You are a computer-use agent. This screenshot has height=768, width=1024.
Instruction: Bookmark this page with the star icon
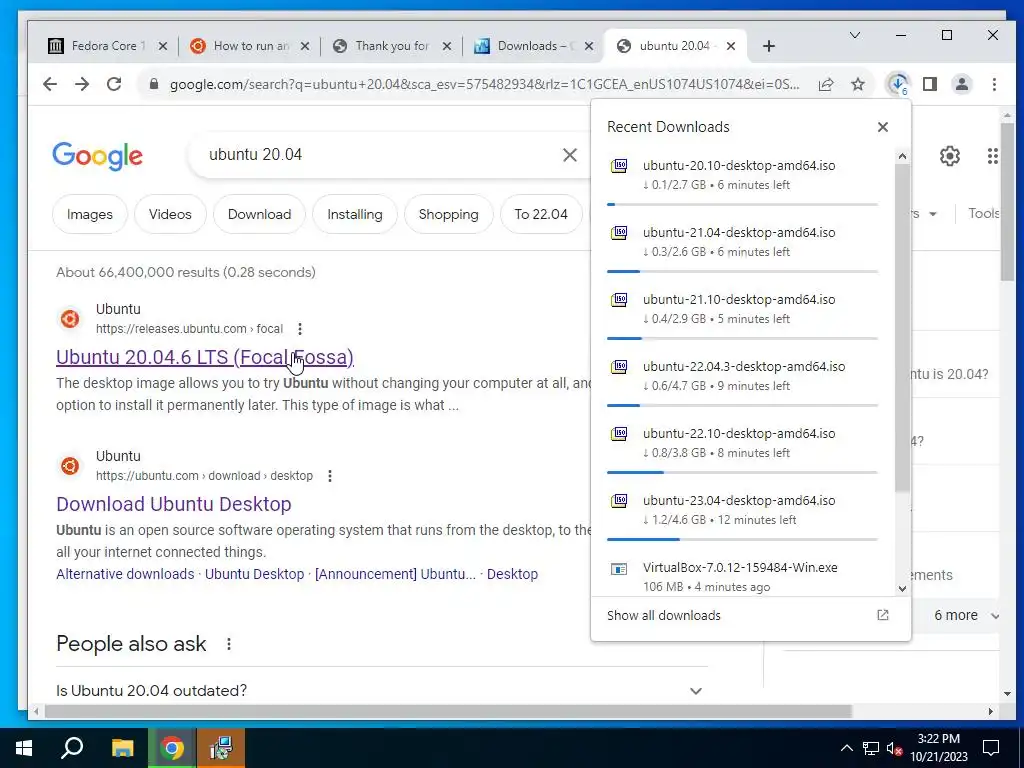[858, 84]
